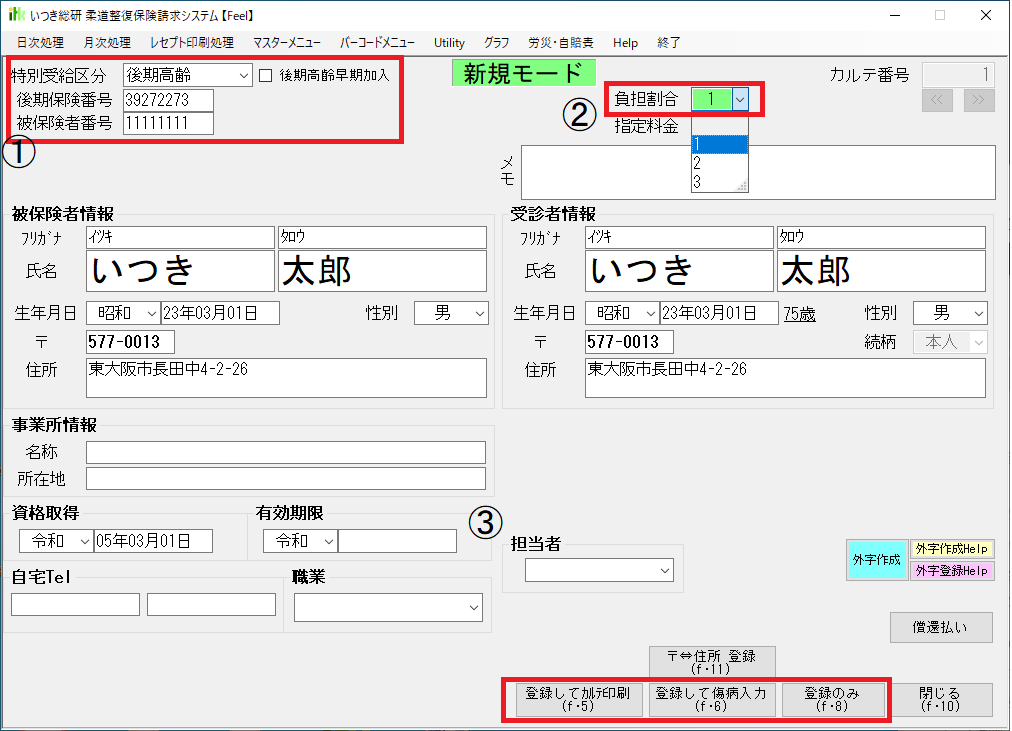Click the 75歳 age link
This screenshot has width=1012, height=731.
799,314
